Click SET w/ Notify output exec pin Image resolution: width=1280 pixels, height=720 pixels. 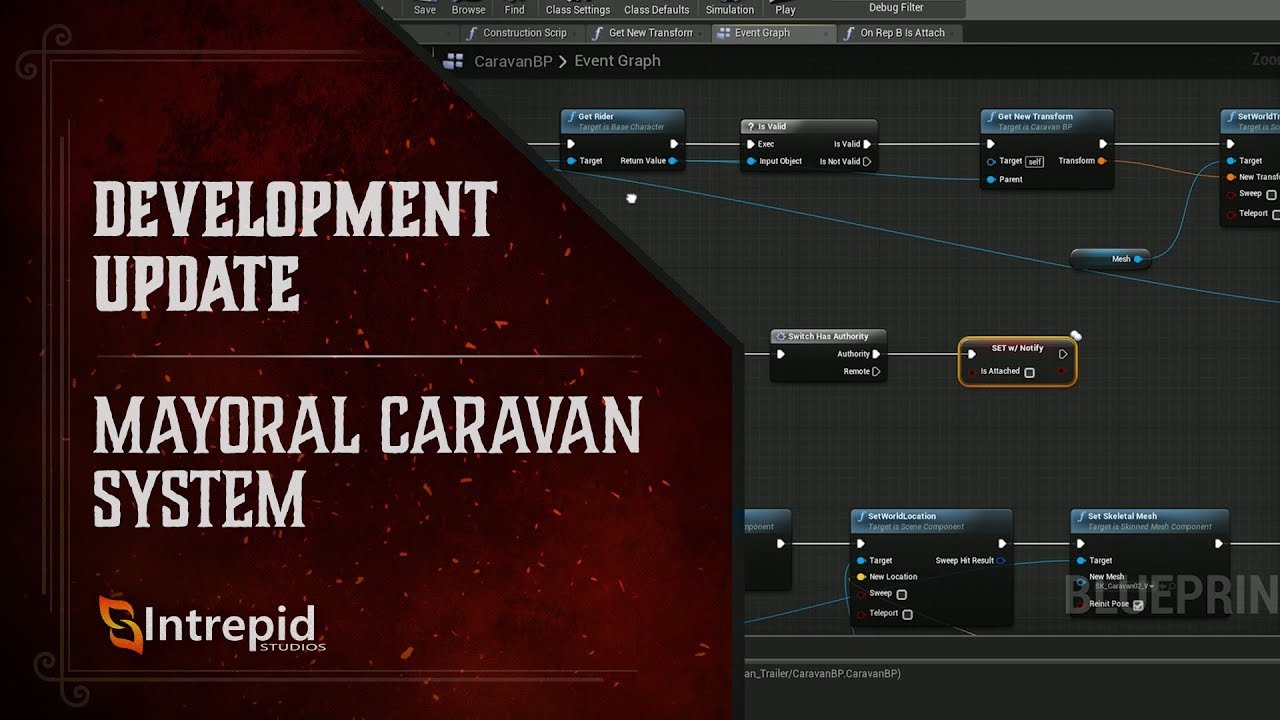click(1062, 354)
